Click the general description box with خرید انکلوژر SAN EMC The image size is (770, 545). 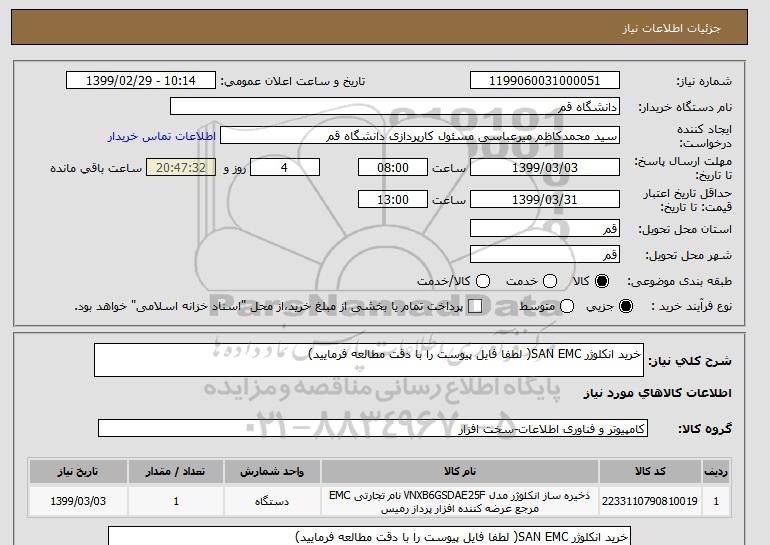pos(369,360)
